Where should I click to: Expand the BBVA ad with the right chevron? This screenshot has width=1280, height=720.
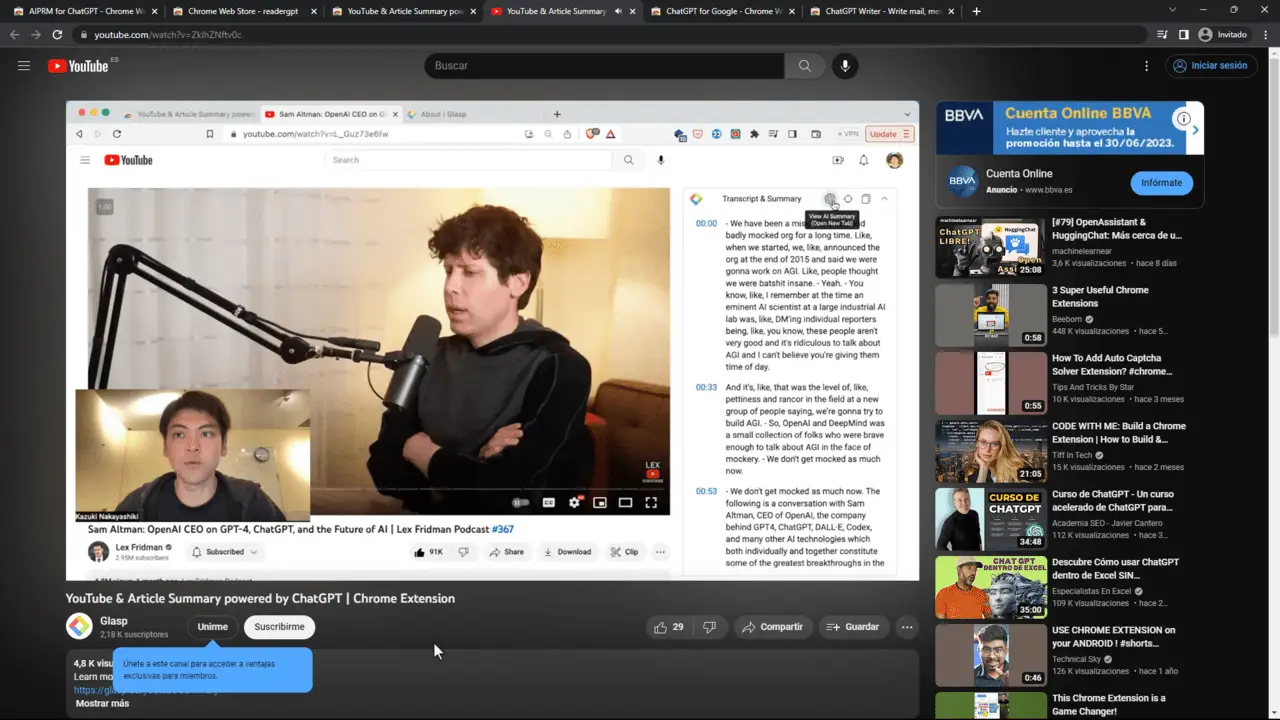1195,130
